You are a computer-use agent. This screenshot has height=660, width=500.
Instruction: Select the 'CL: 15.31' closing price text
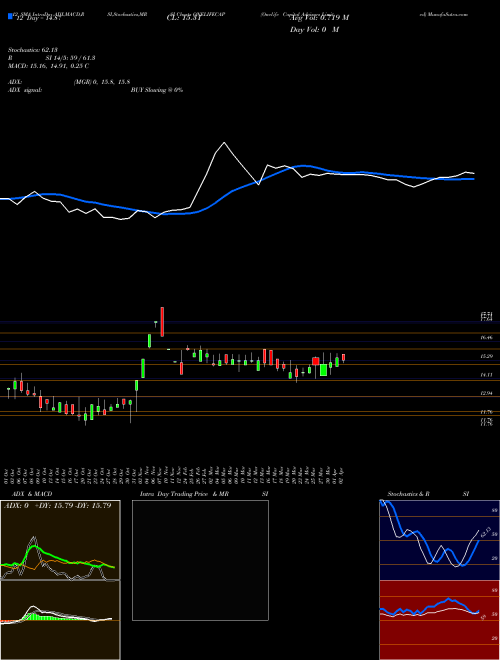[x=185, y=18]
